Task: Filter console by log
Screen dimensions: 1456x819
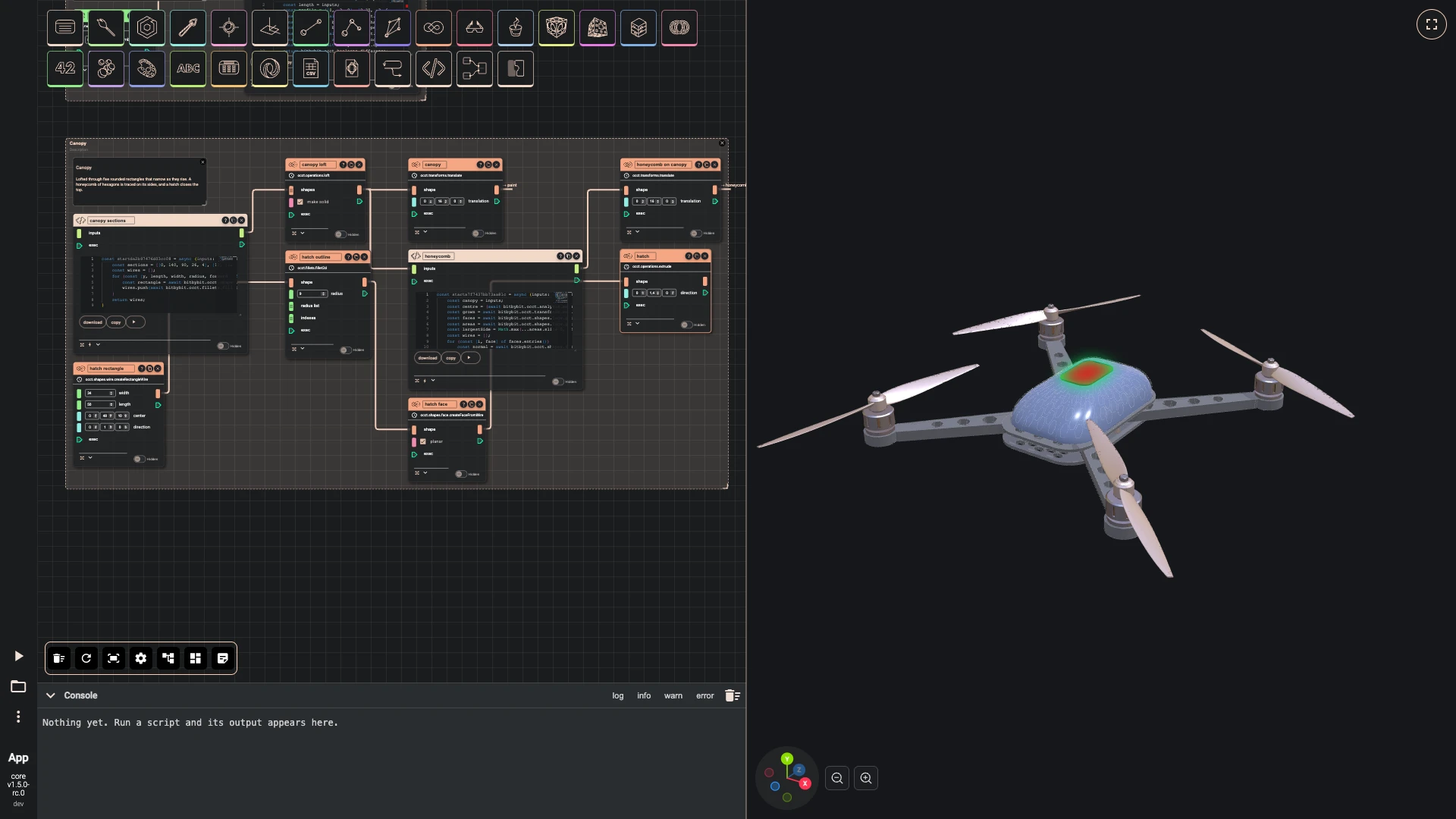Action: pos(618,695)
